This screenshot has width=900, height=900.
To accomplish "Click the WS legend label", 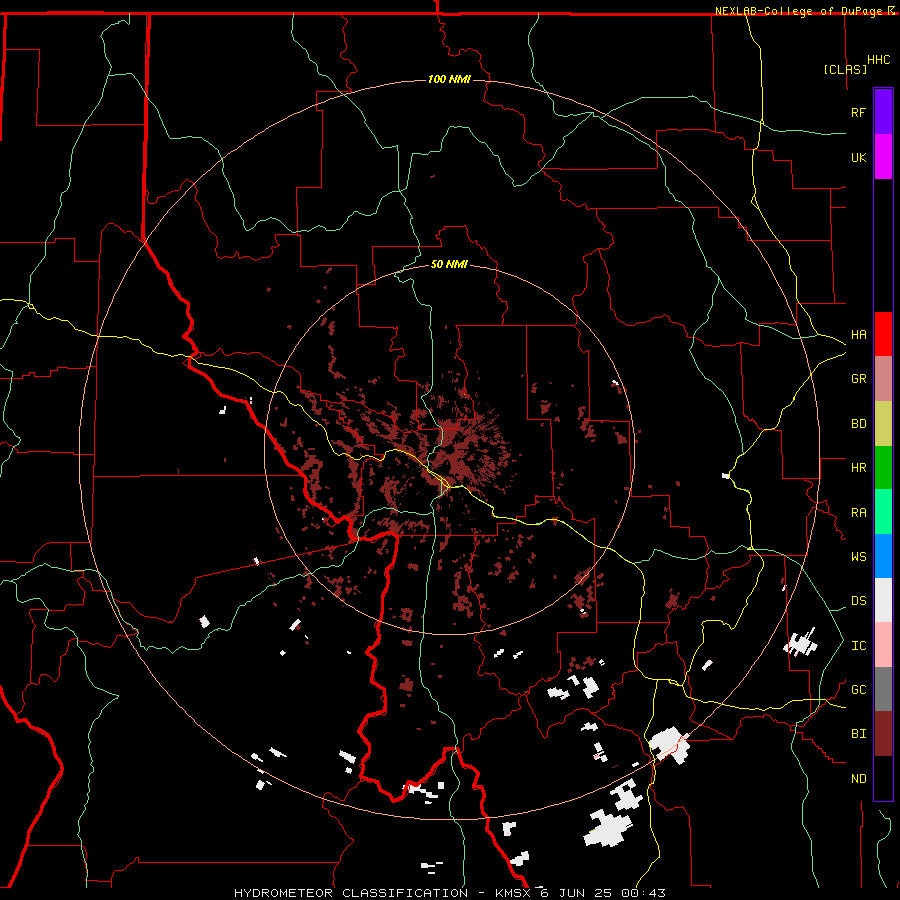I will pos(858,557).
